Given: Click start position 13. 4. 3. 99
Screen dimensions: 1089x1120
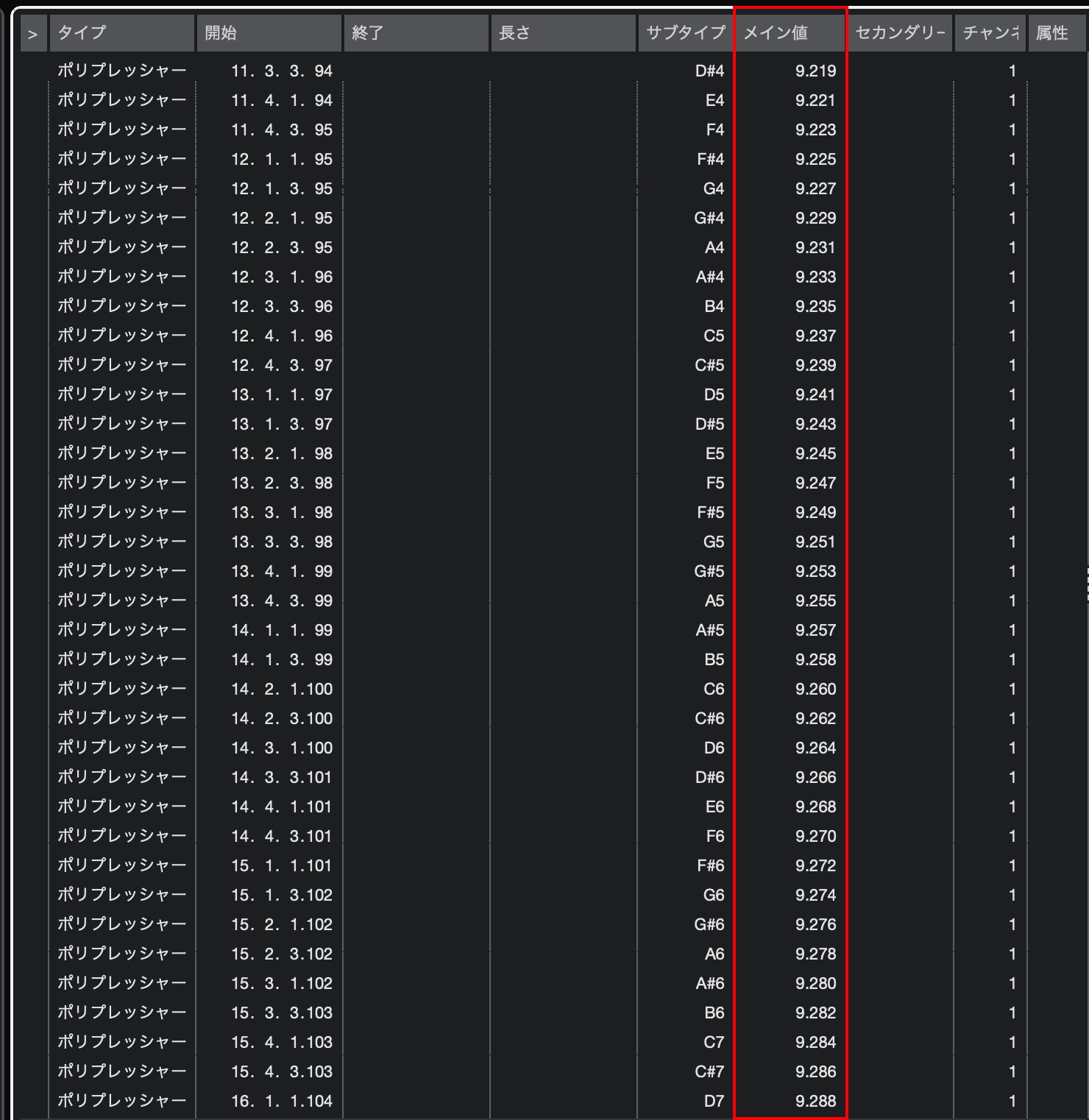Looking at the screenshot, I should coord(282,600).
